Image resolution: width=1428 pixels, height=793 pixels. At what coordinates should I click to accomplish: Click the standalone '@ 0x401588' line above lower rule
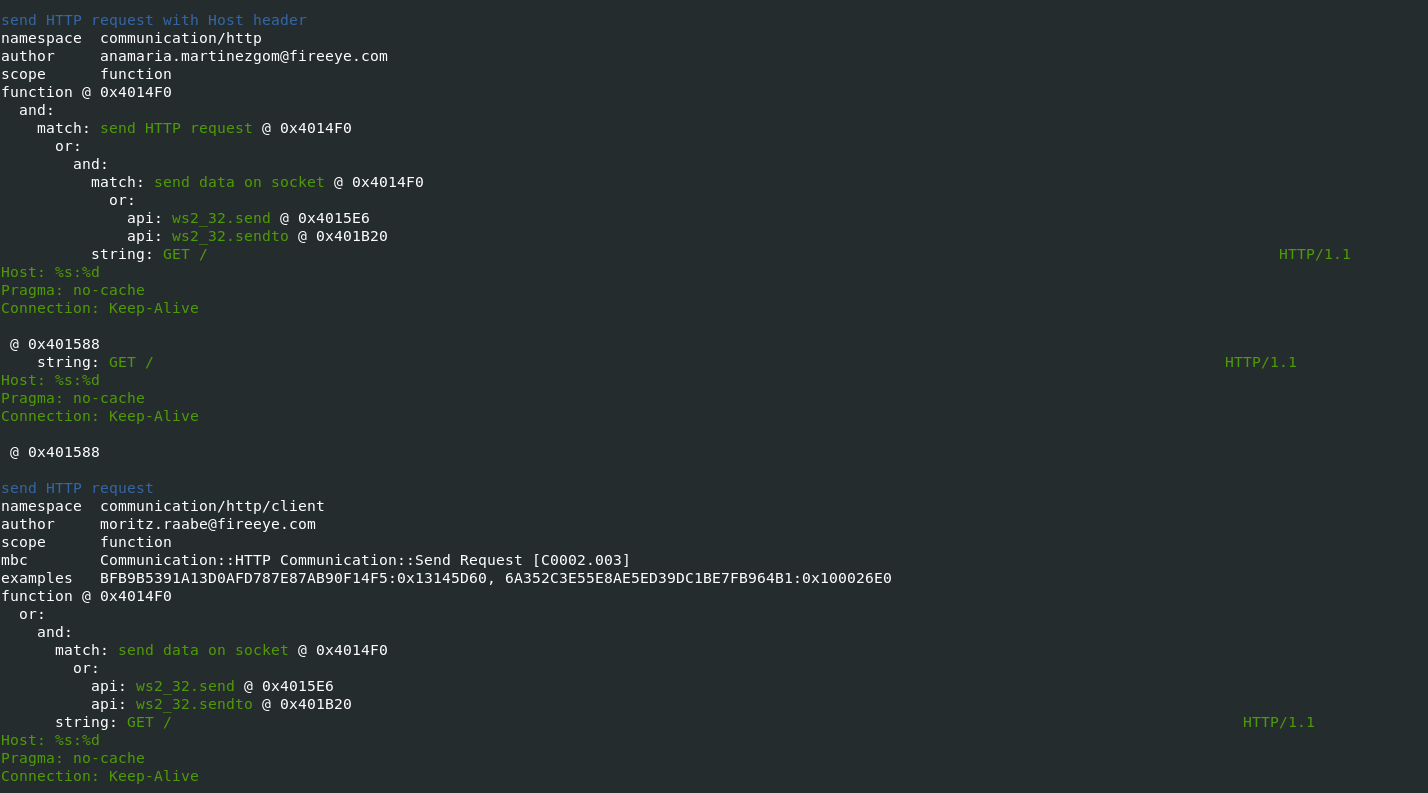pyautogui.click(x=55, y=452)
